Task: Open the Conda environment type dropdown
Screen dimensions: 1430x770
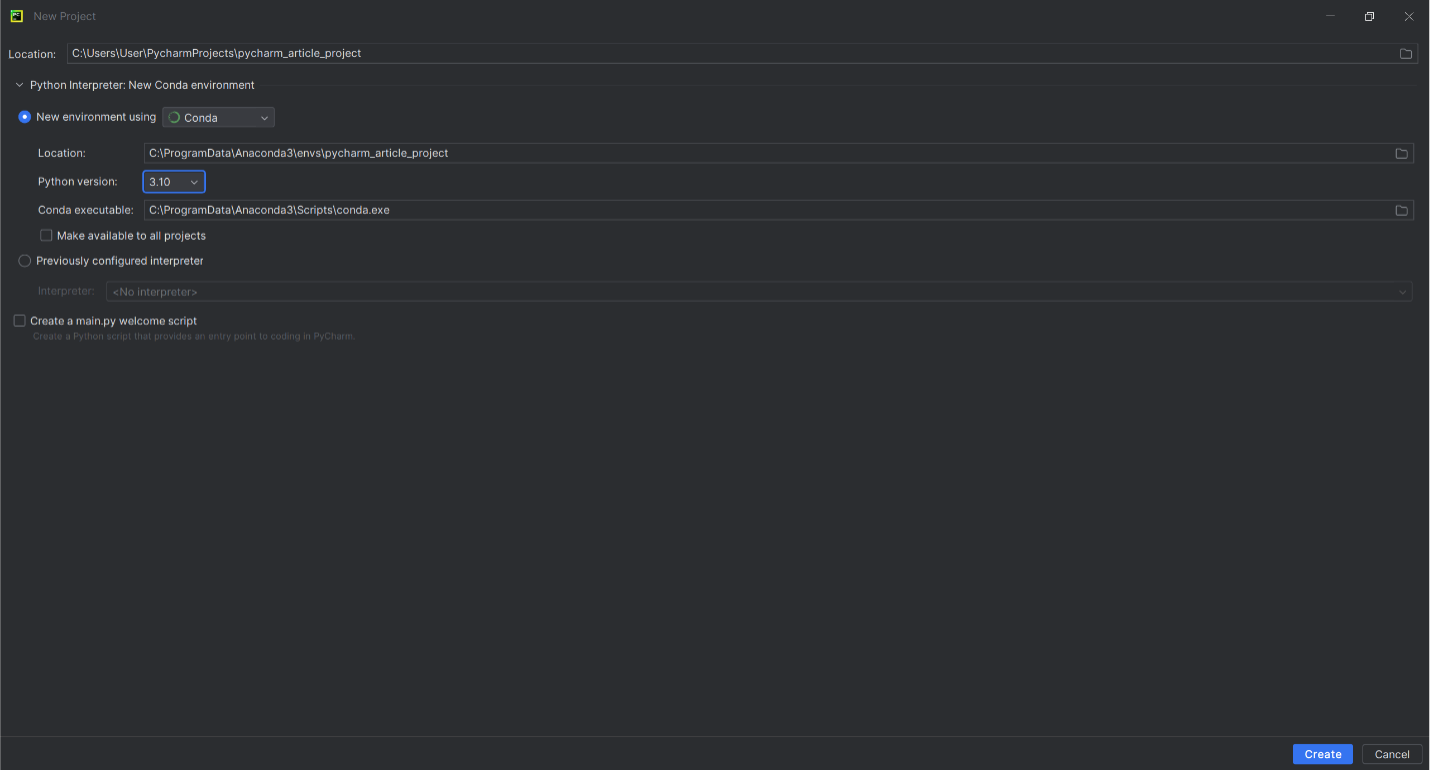Action: pos(218,117)
